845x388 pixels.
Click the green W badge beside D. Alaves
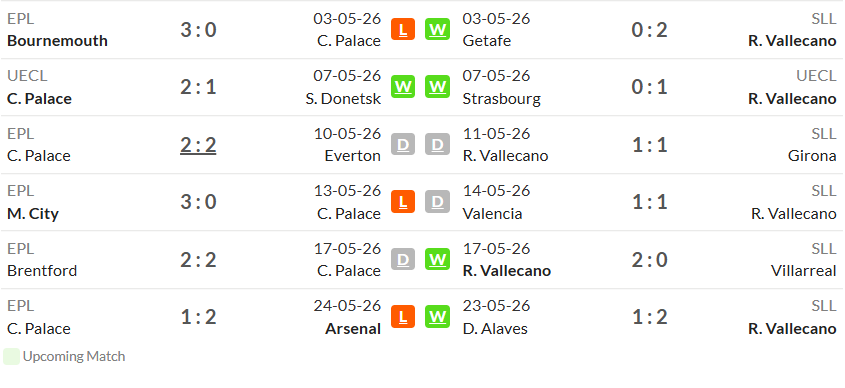click(437, 317)
